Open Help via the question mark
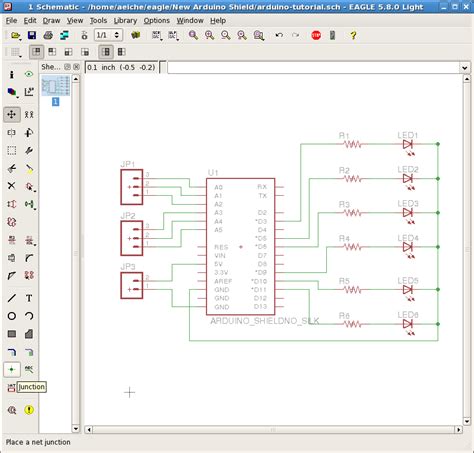The height and width of the screenshot is (453, 474). coord(353,35)
